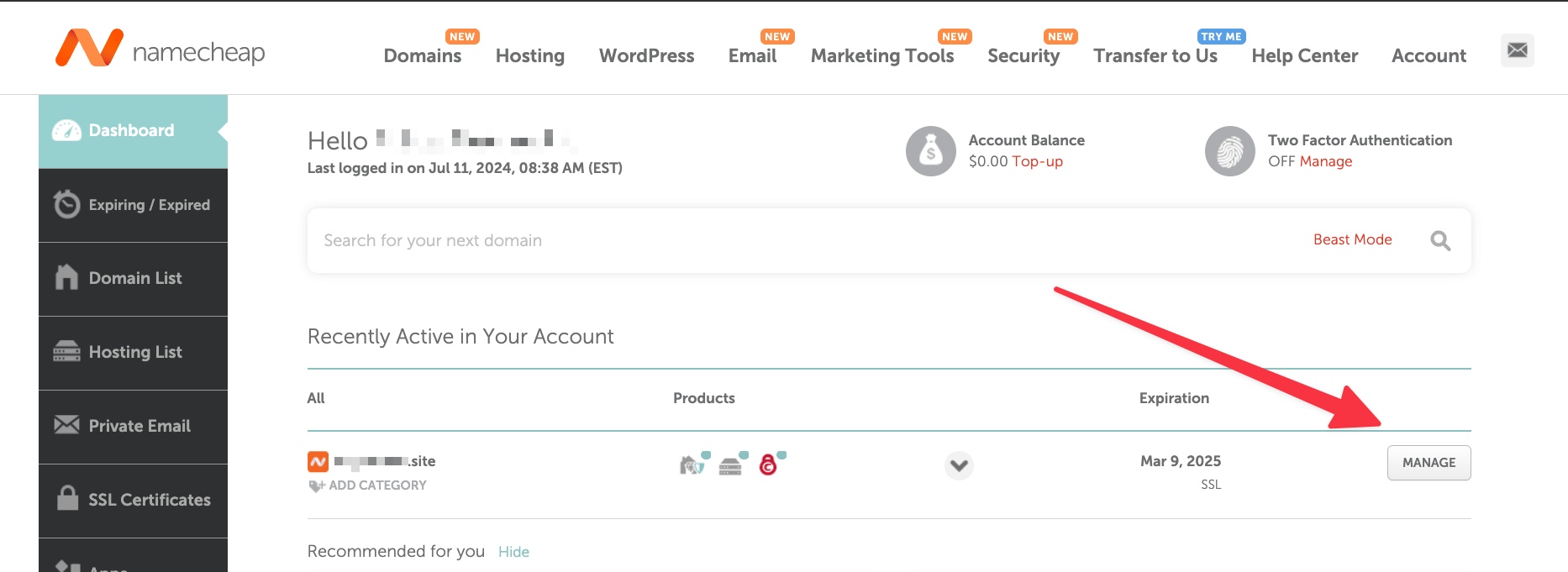Click the Account Balance money bag icon
The height and width of the screenshot is (572, 1568).
930,151
